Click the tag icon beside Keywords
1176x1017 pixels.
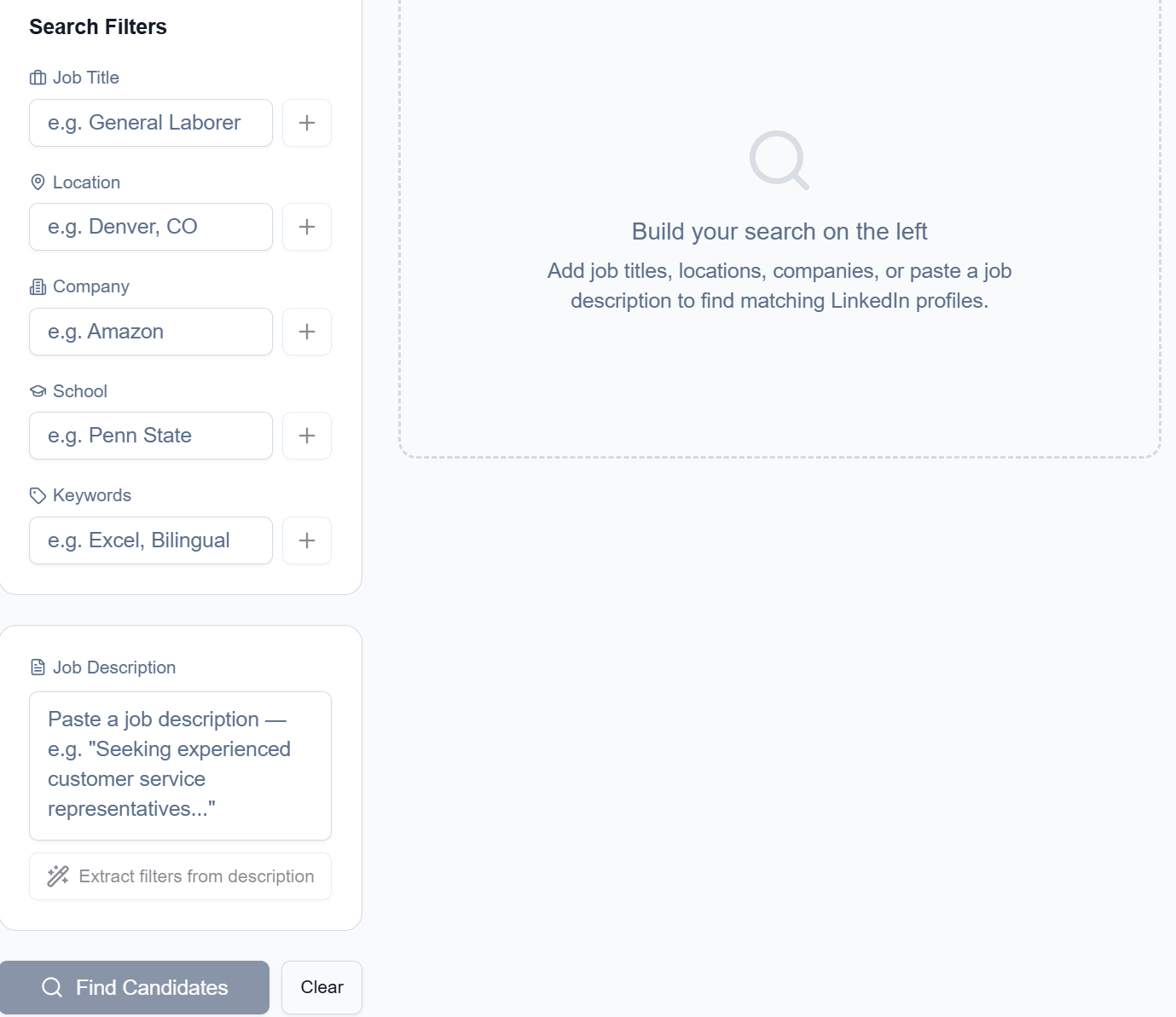[x=38, y=495]
